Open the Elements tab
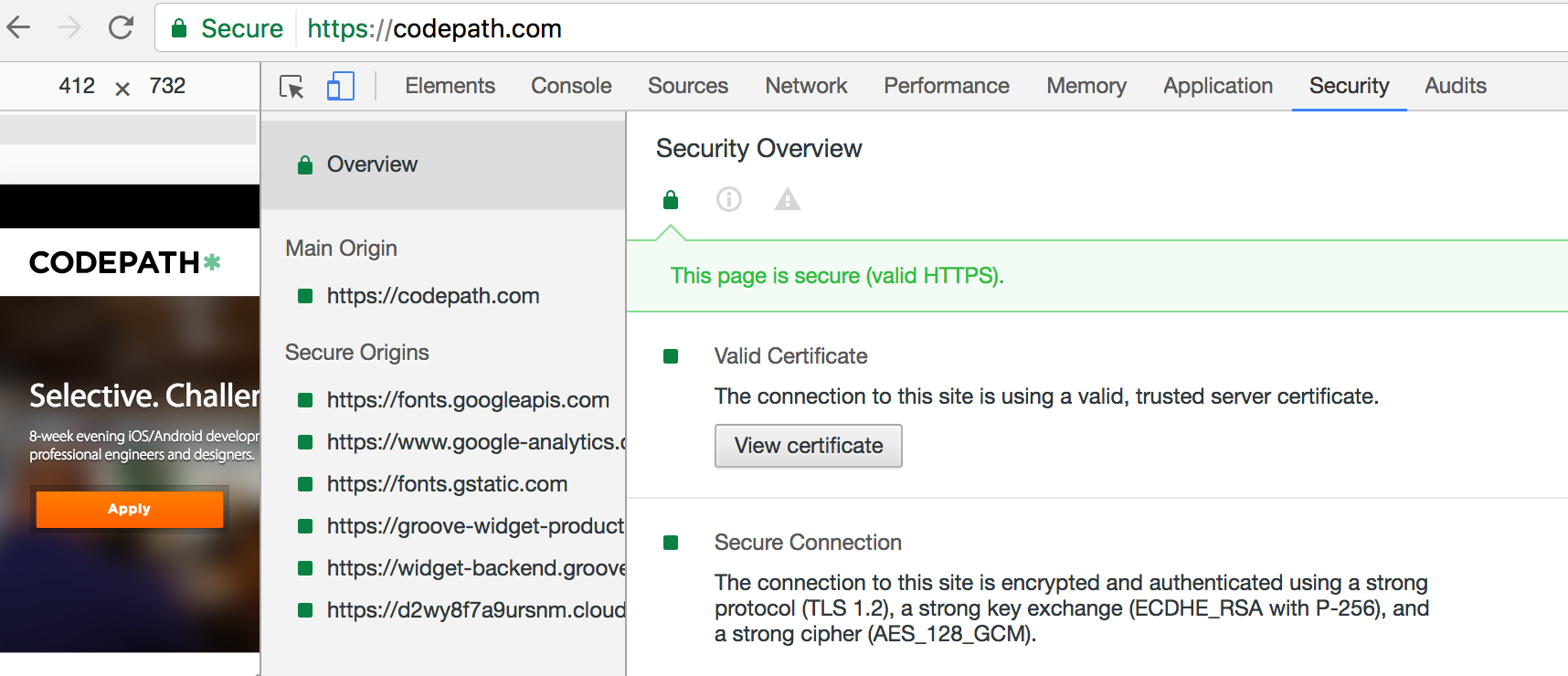This screenshot has height=676, width=1568. pyautogui.click(x=450, y=86)
